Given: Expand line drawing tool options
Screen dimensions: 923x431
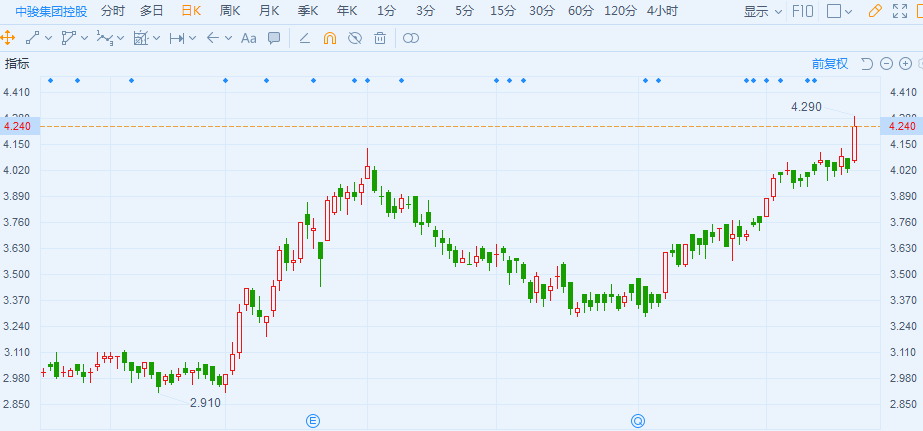Looking at the screenshot, I should pos(48,38).
